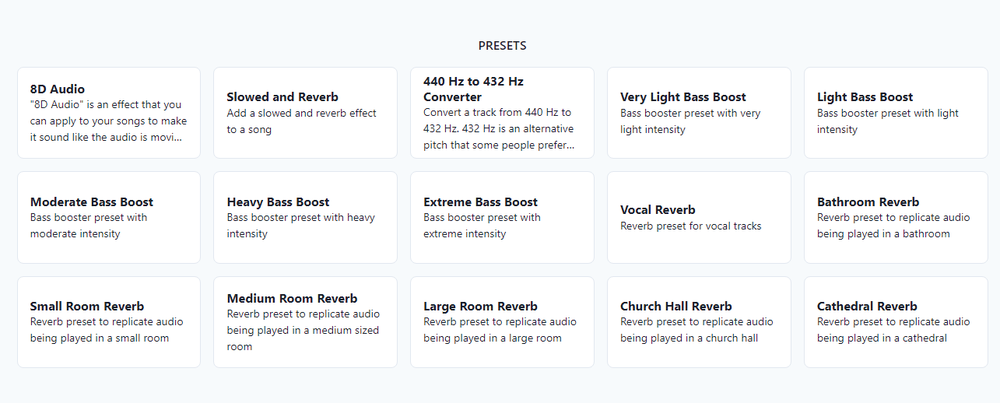Image resolution: width=1000 pixels, height=403 pixels.
Task: Click the 'Reverb preset for vocal tracks' description
Action: [x=691, y=226]
